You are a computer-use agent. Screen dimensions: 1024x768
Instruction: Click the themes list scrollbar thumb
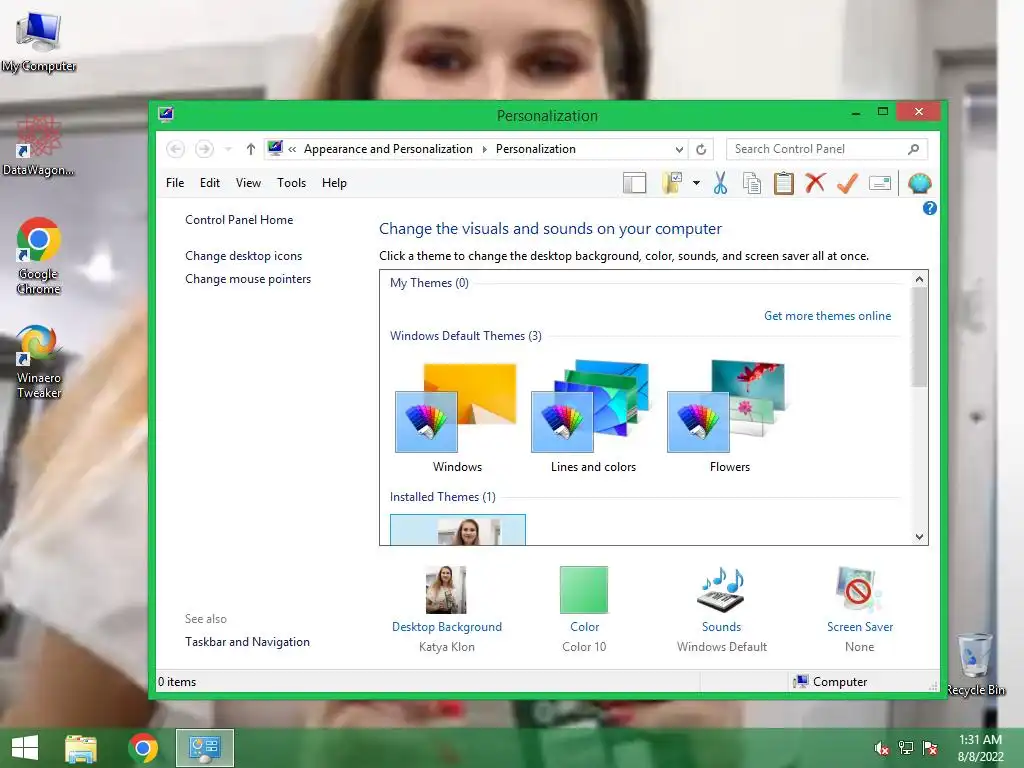pyautogui.click(x=920, y=337)
